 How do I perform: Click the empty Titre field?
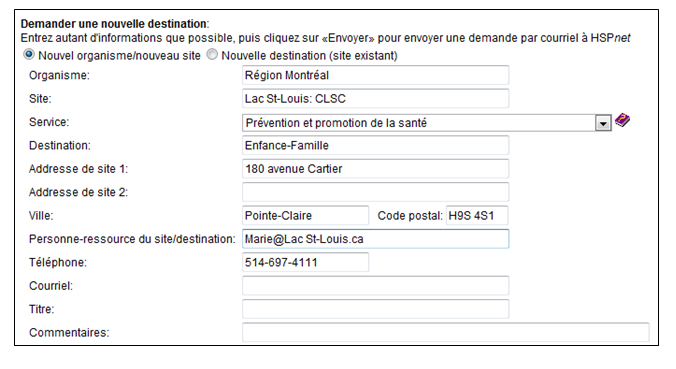[376, 309]
